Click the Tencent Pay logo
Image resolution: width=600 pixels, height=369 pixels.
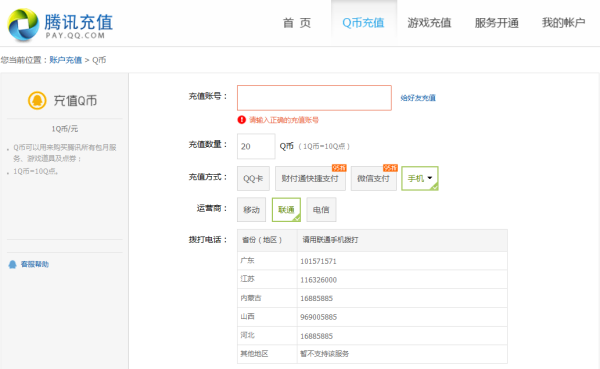(x=60, y=25)
